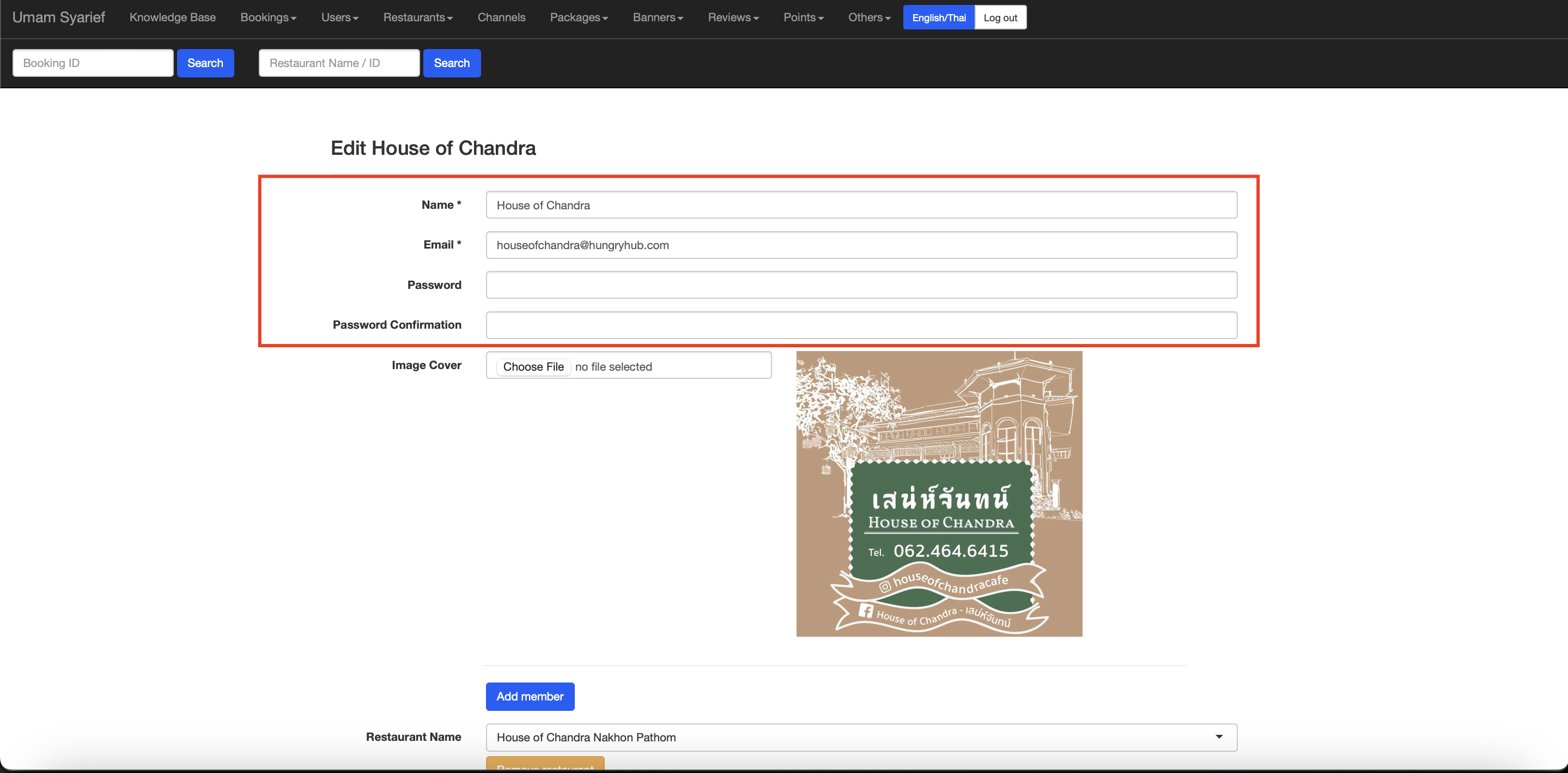1568x773 pixels.
Task: Open the Bookings dropdown menu
Action: pos(268,17)
